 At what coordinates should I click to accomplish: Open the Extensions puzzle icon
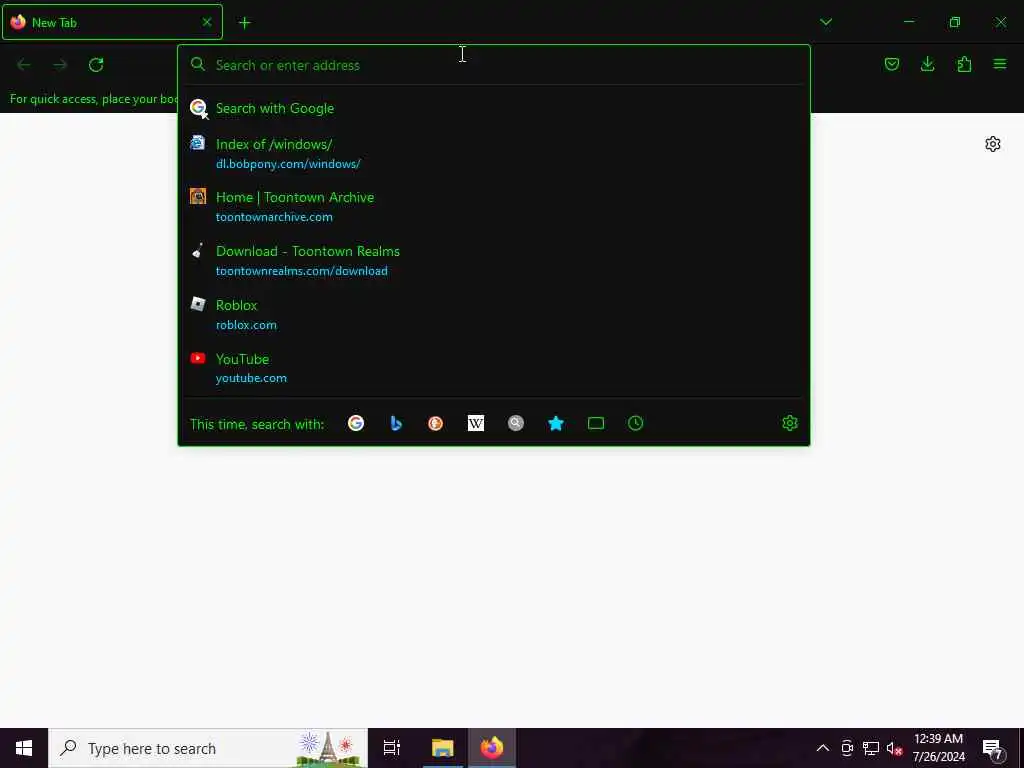[x=964, y=64]
